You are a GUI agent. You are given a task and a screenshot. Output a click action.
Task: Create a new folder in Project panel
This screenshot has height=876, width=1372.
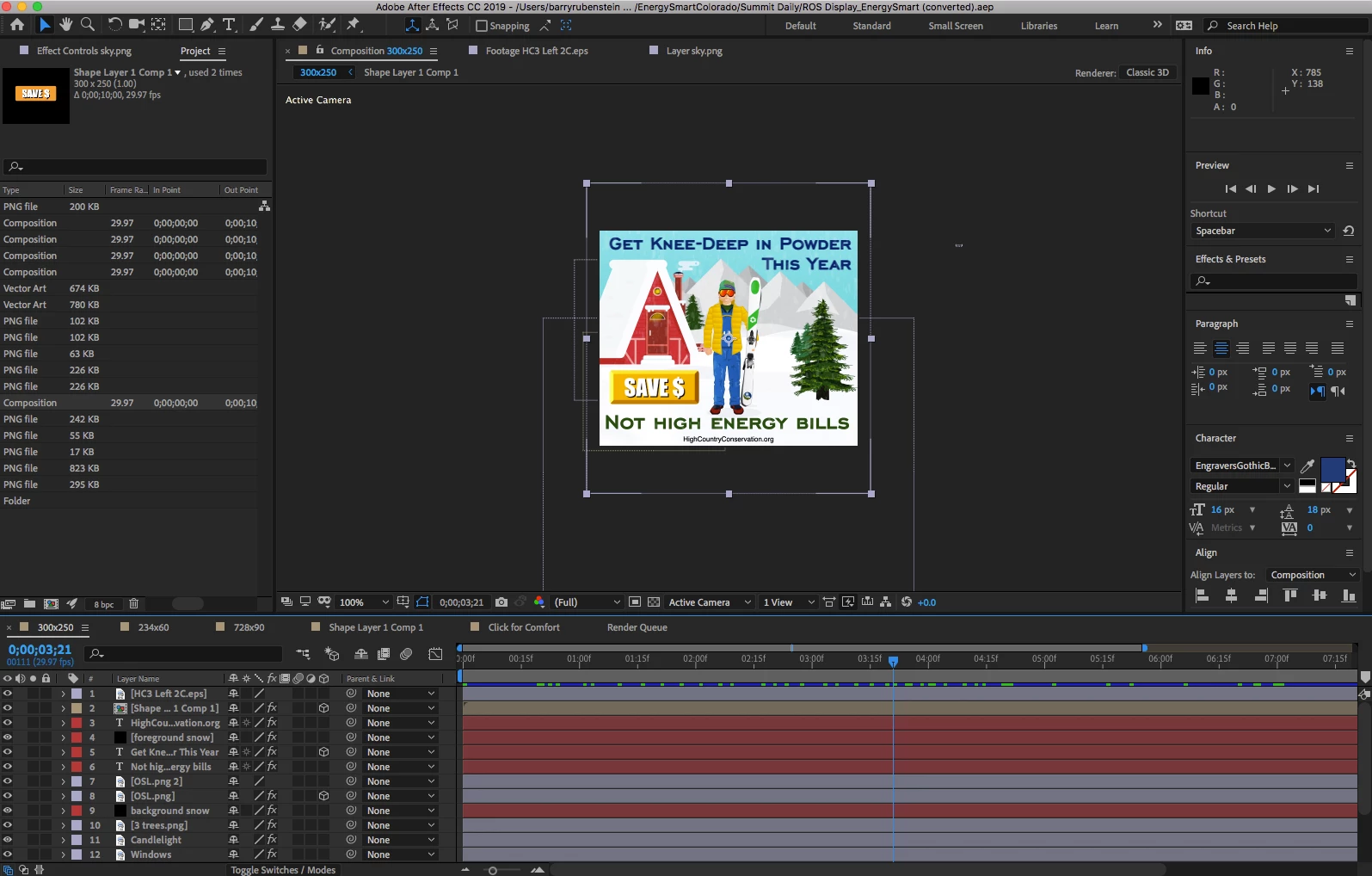[x=29, y=604]
